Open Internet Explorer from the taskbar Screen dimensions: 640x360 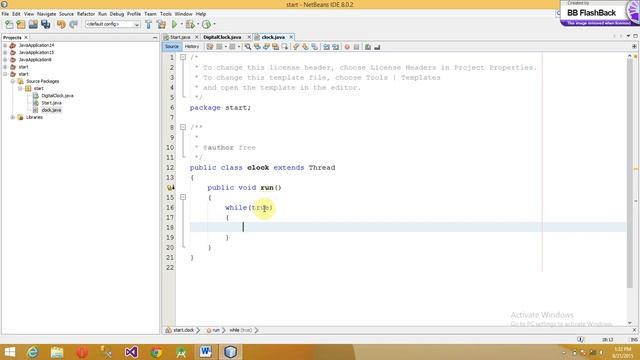(x=33, y=352)
